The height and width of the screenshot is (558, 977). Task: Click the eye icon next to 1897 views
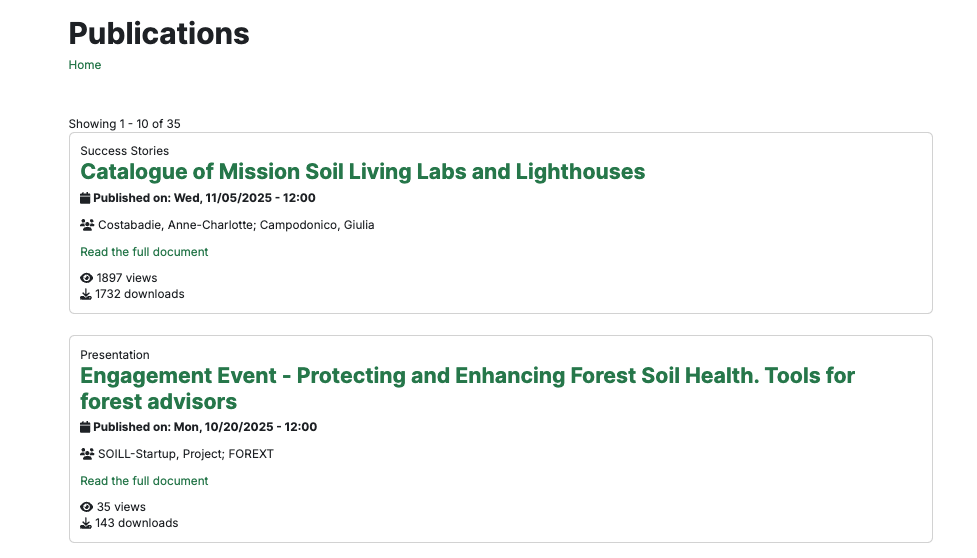(x=86, y=278)
